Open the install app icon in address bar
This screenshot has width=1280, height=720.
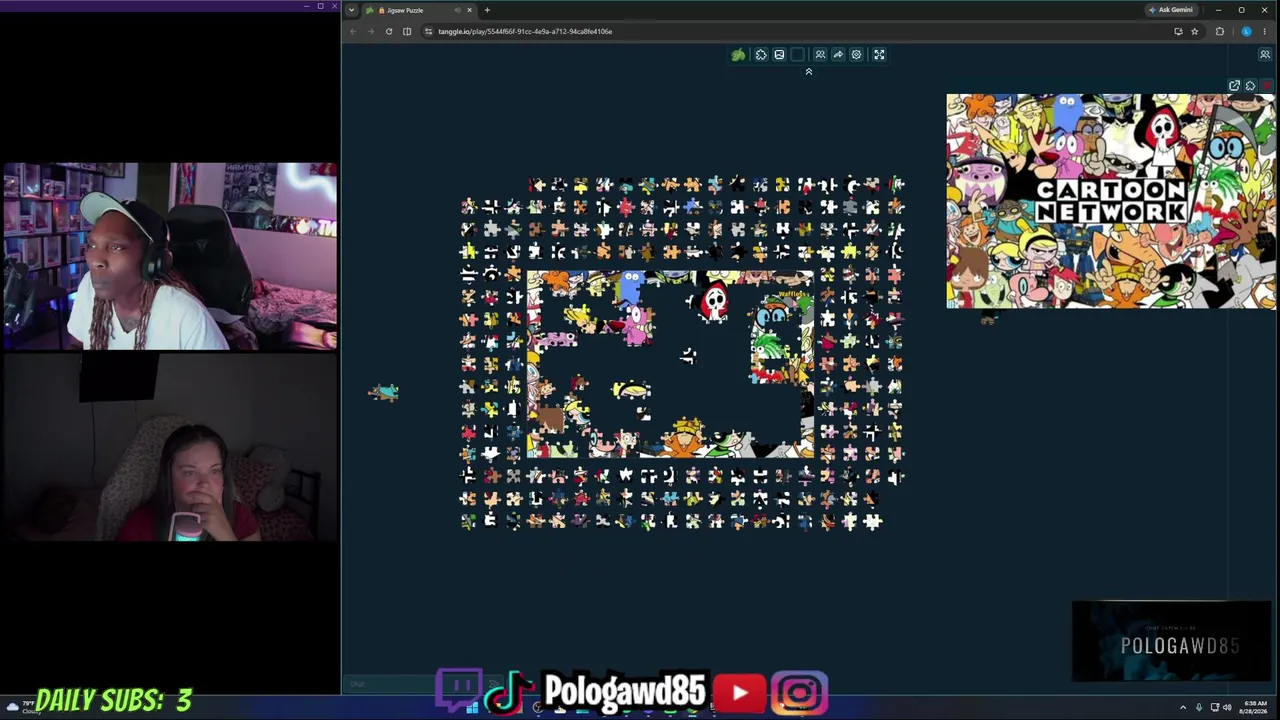(1178, 31)
